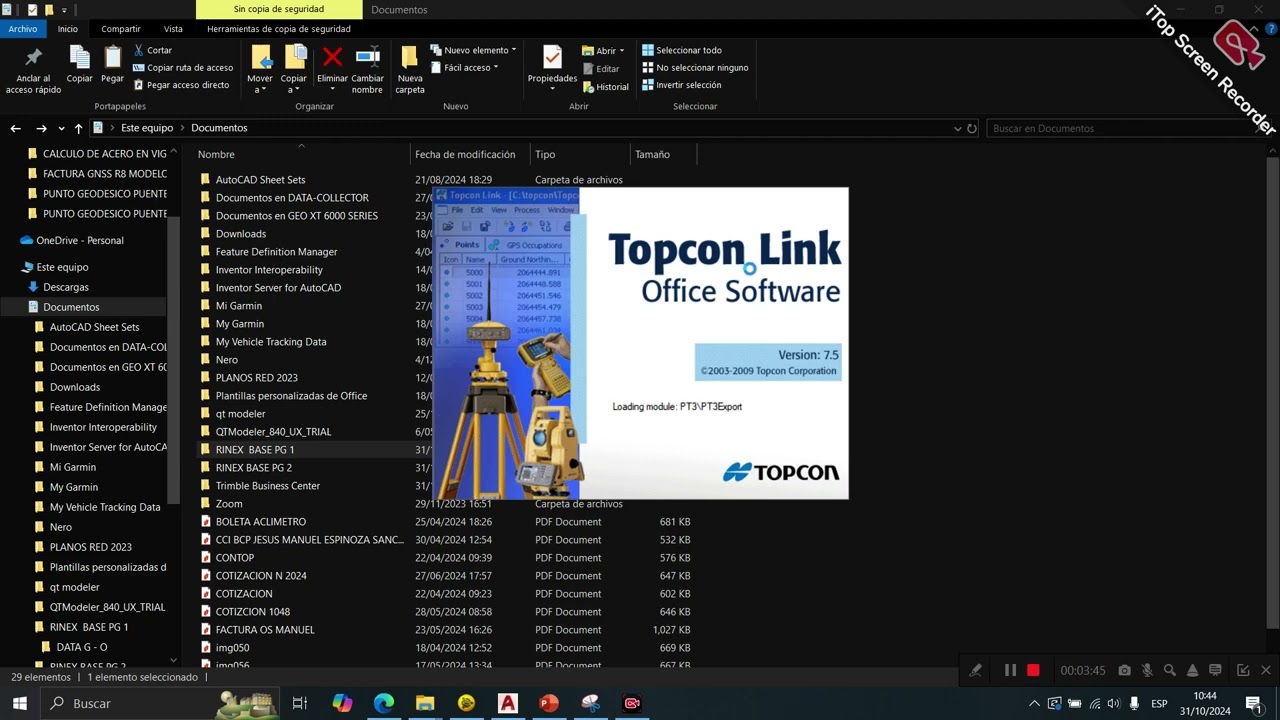
Task: Click the recorder spotlight cone icon
Action: click(x=1193, y=670)
